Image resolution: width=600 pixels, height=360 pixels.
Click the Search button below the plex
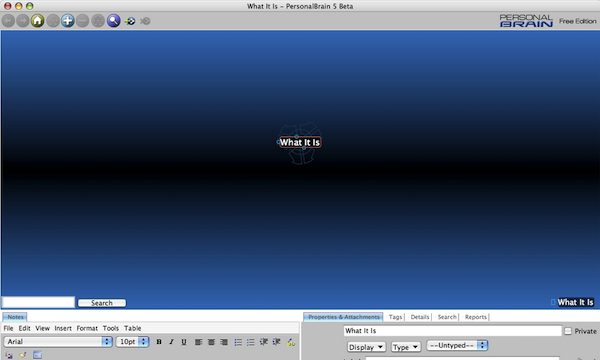tap(102, 303)
